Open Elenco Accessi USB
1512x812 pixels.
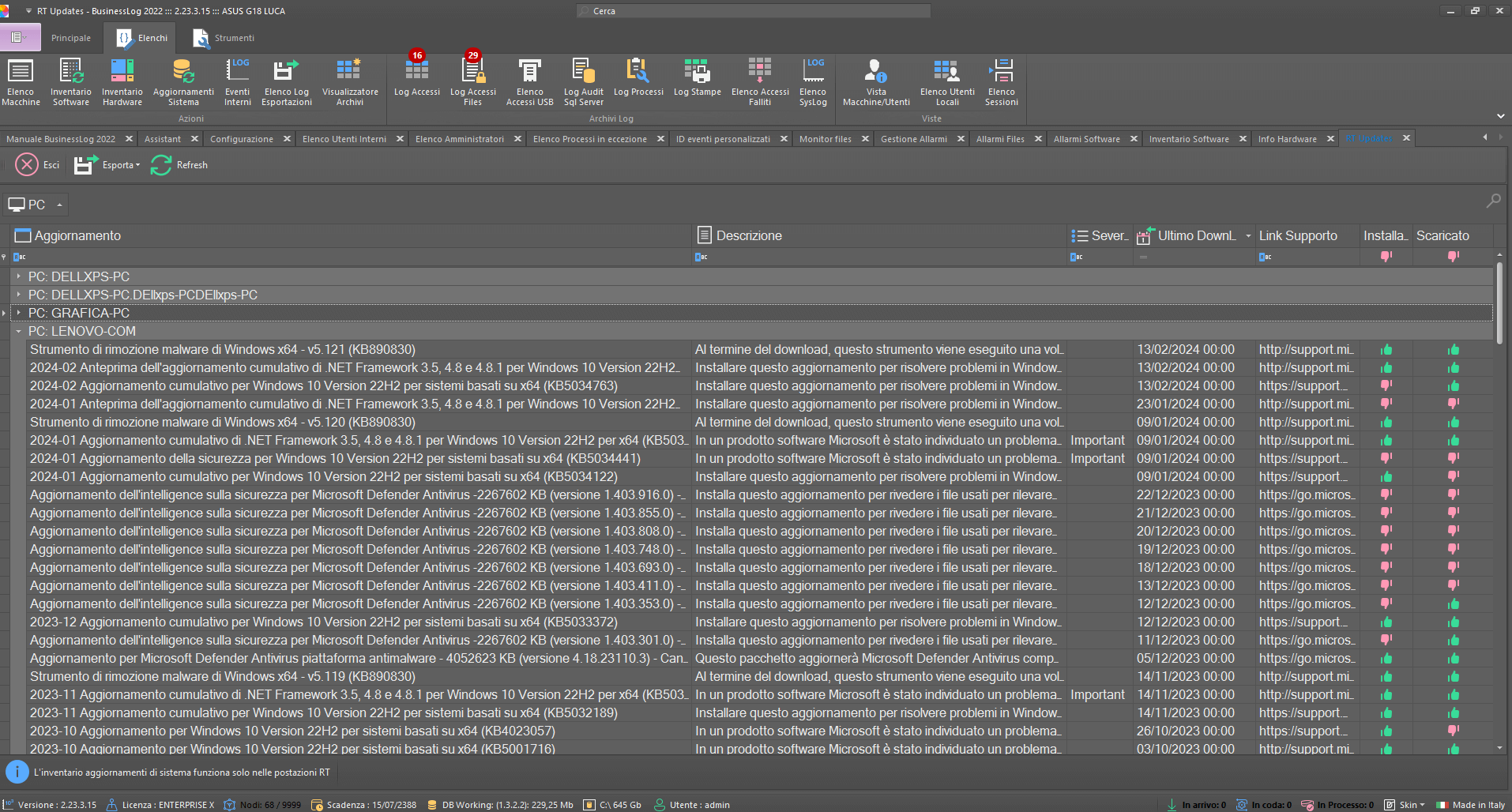click(530, 82)
